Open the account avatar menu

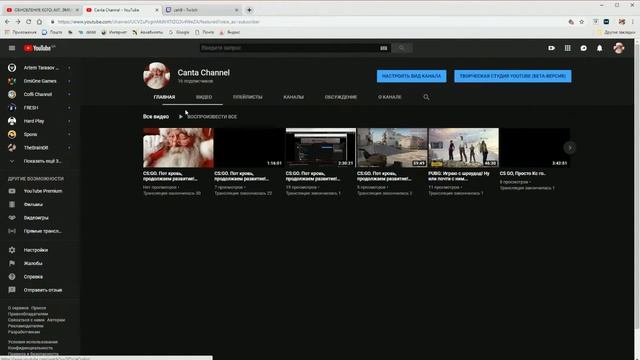tap(618, 48)
